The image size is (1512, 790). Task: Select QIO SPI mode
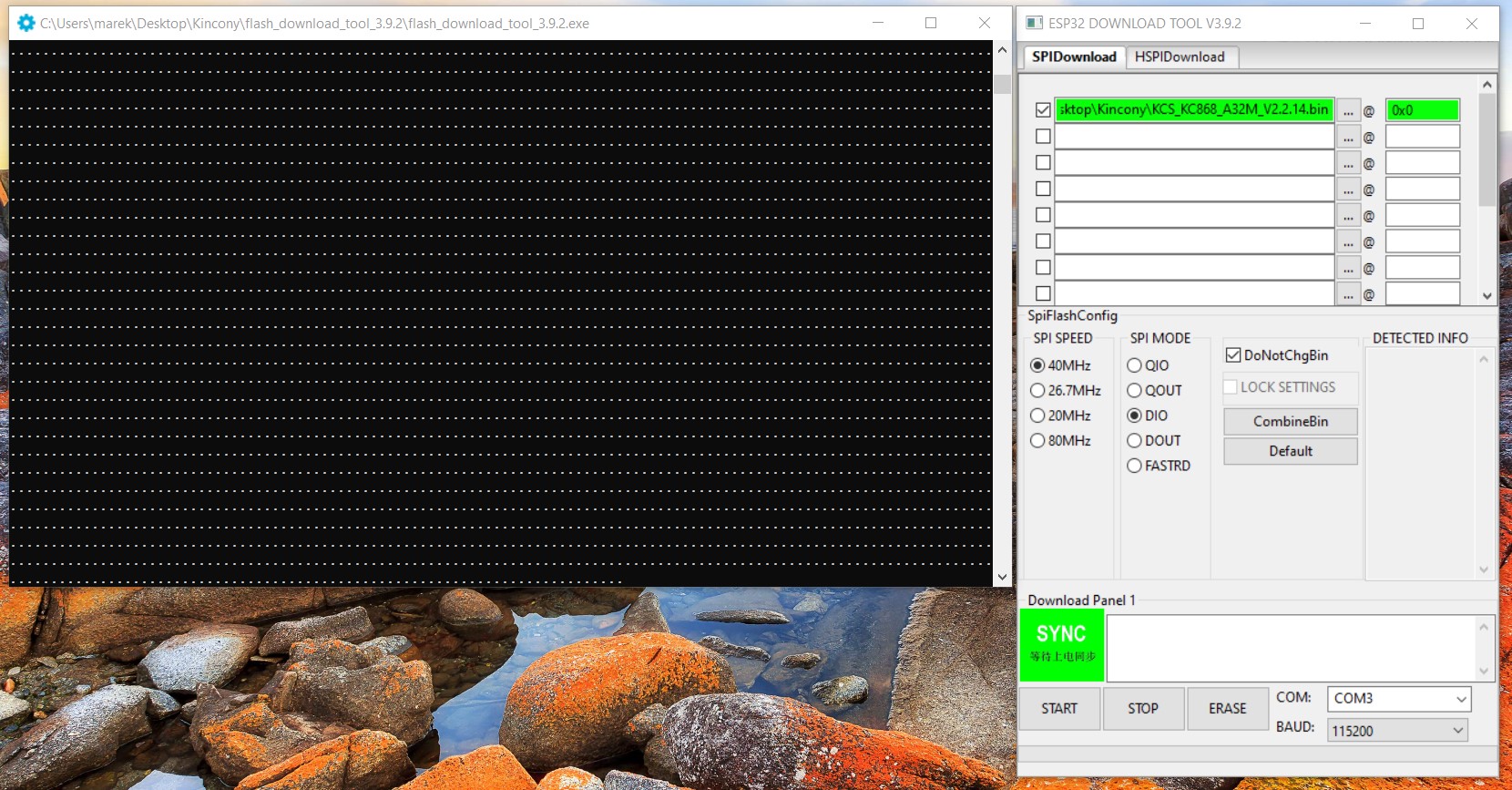(1134, 365)
